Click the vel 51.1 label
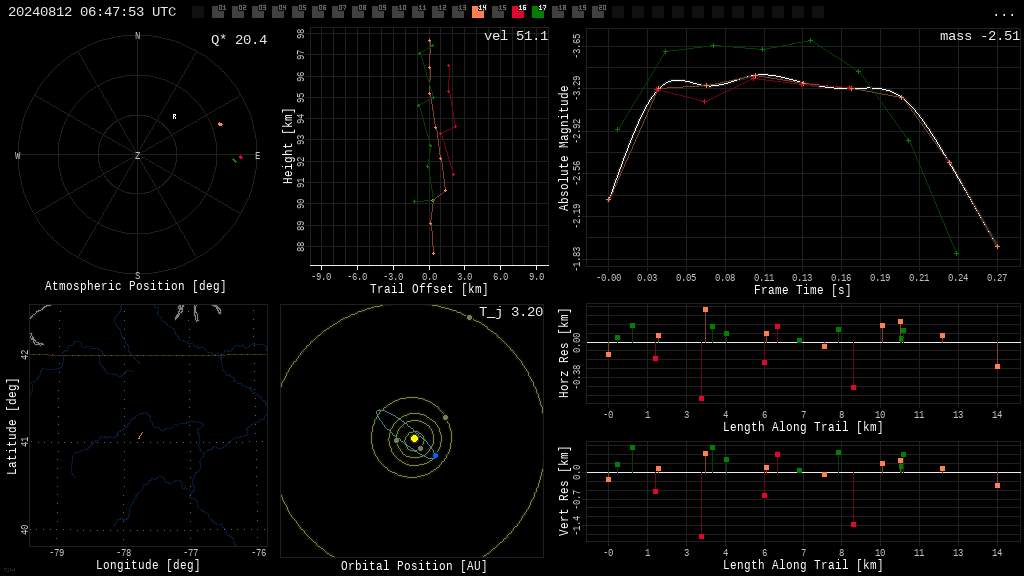Viewport: 1024px width, 576px height. click(516, 36)
